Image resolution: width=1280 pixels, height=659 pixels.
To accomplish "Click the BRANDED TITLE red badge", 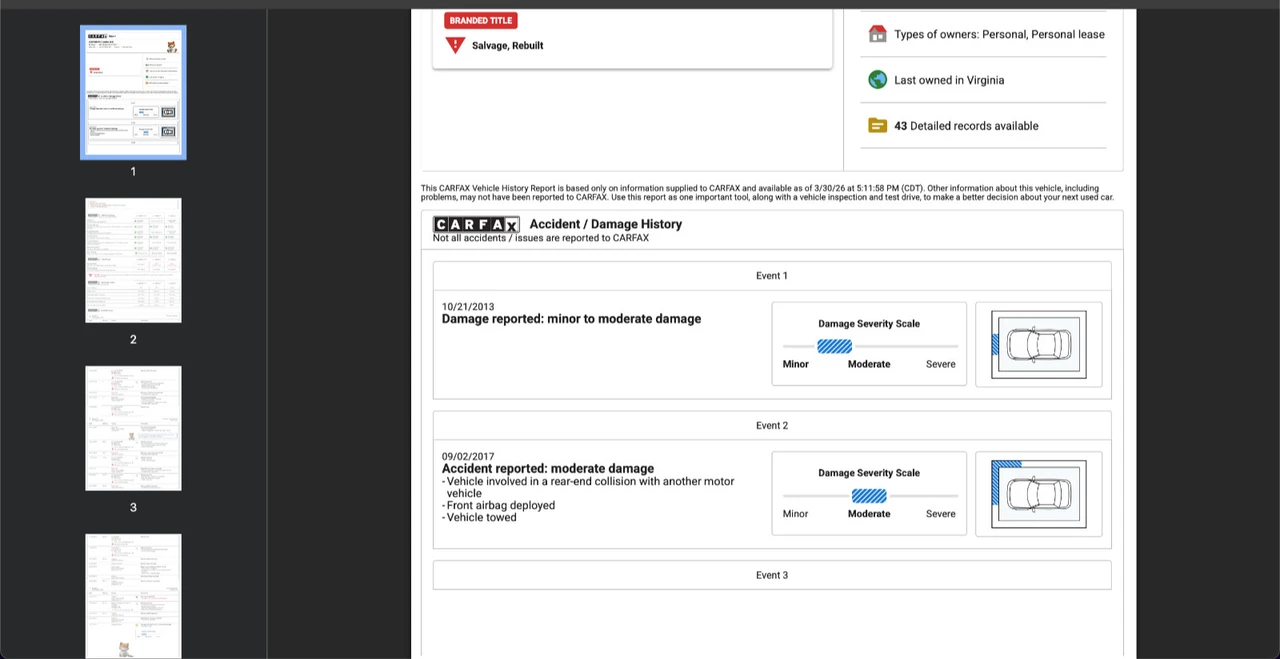I will coord(481,20).
